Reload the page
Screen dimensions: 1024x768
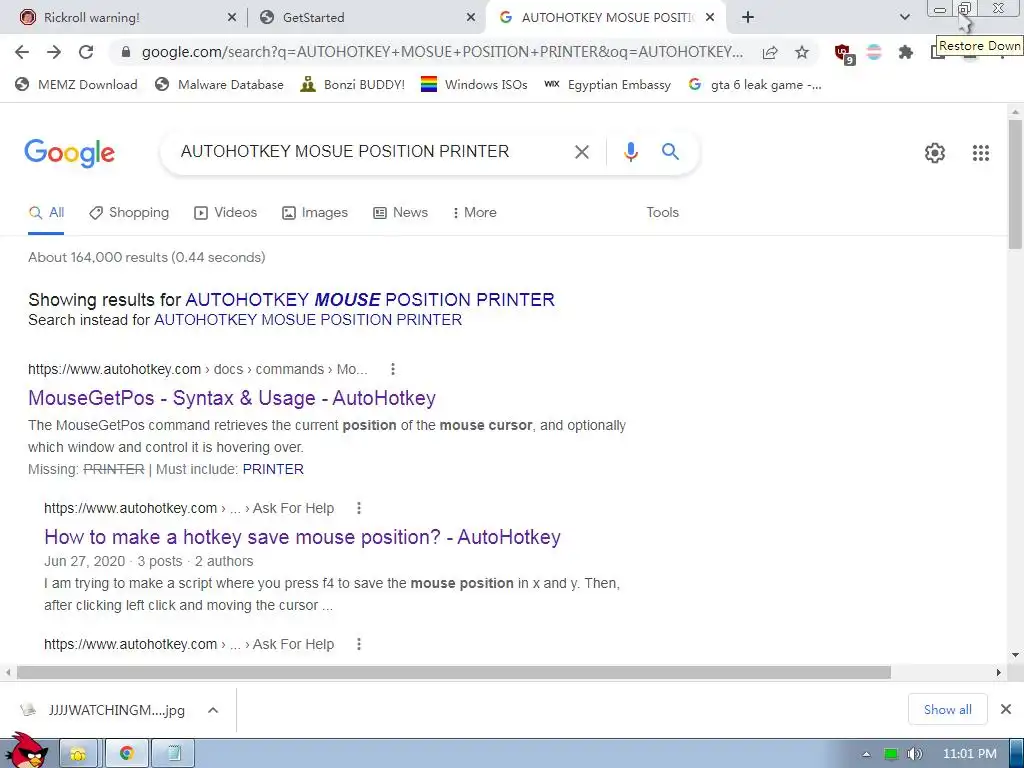pyautogui.click(x=86, y=52)
